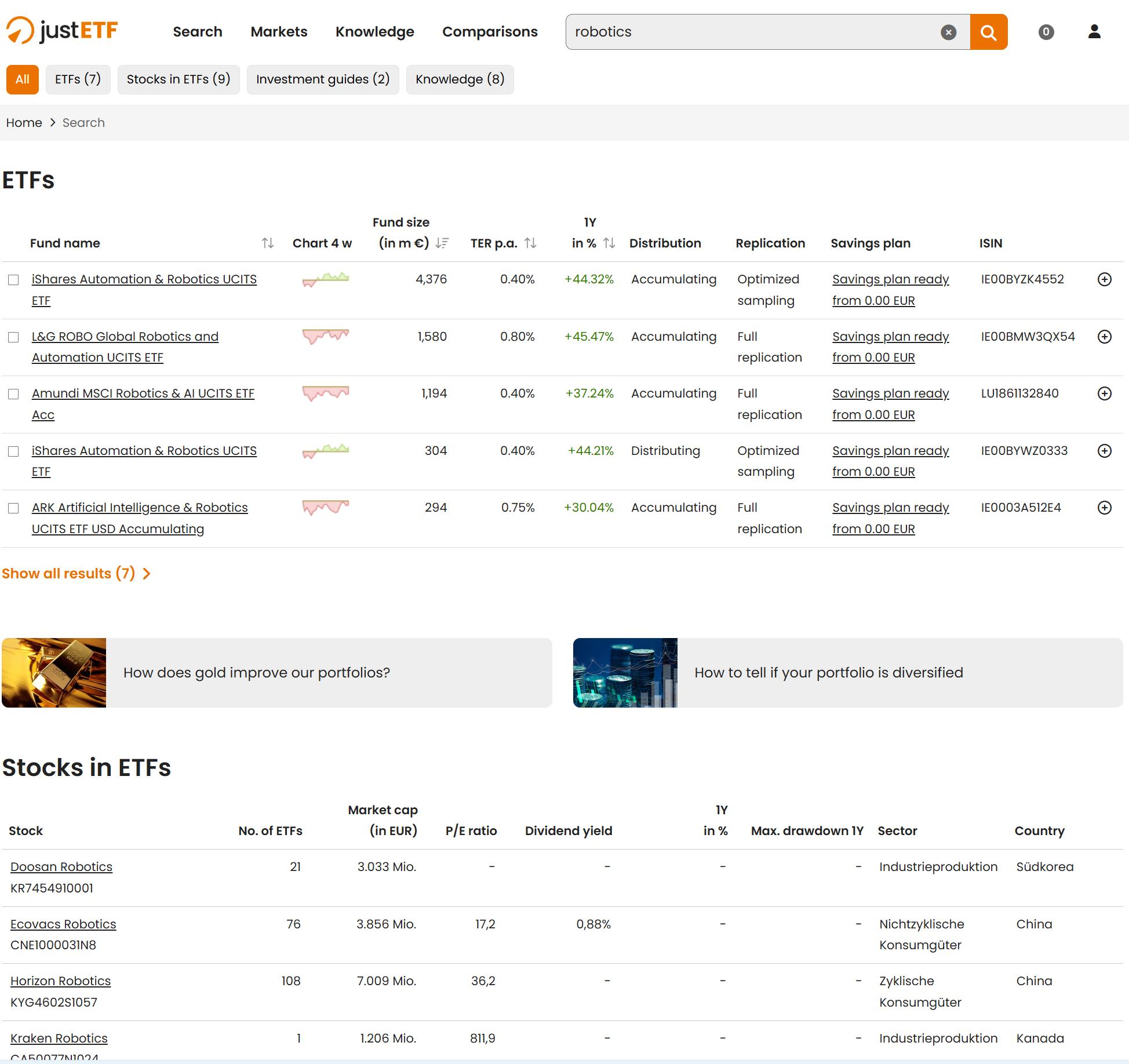
Task: Switch to Stocks in ETFs (9) tab
Action: coord(179,79)
